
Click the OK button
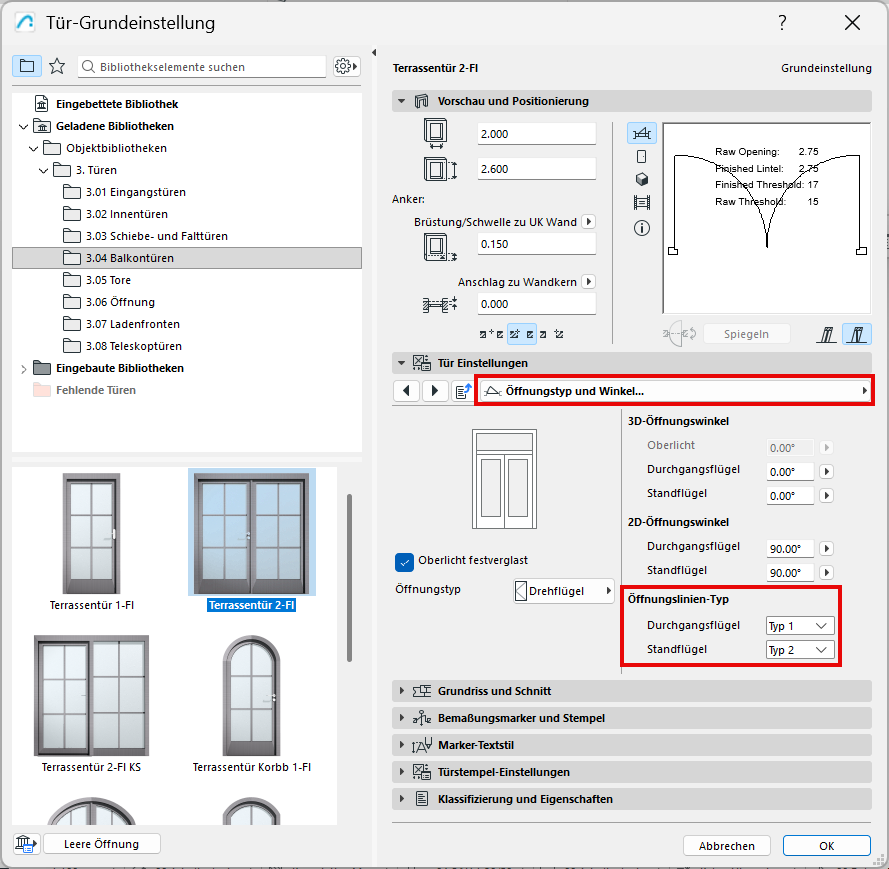click(x=827, y=846)
